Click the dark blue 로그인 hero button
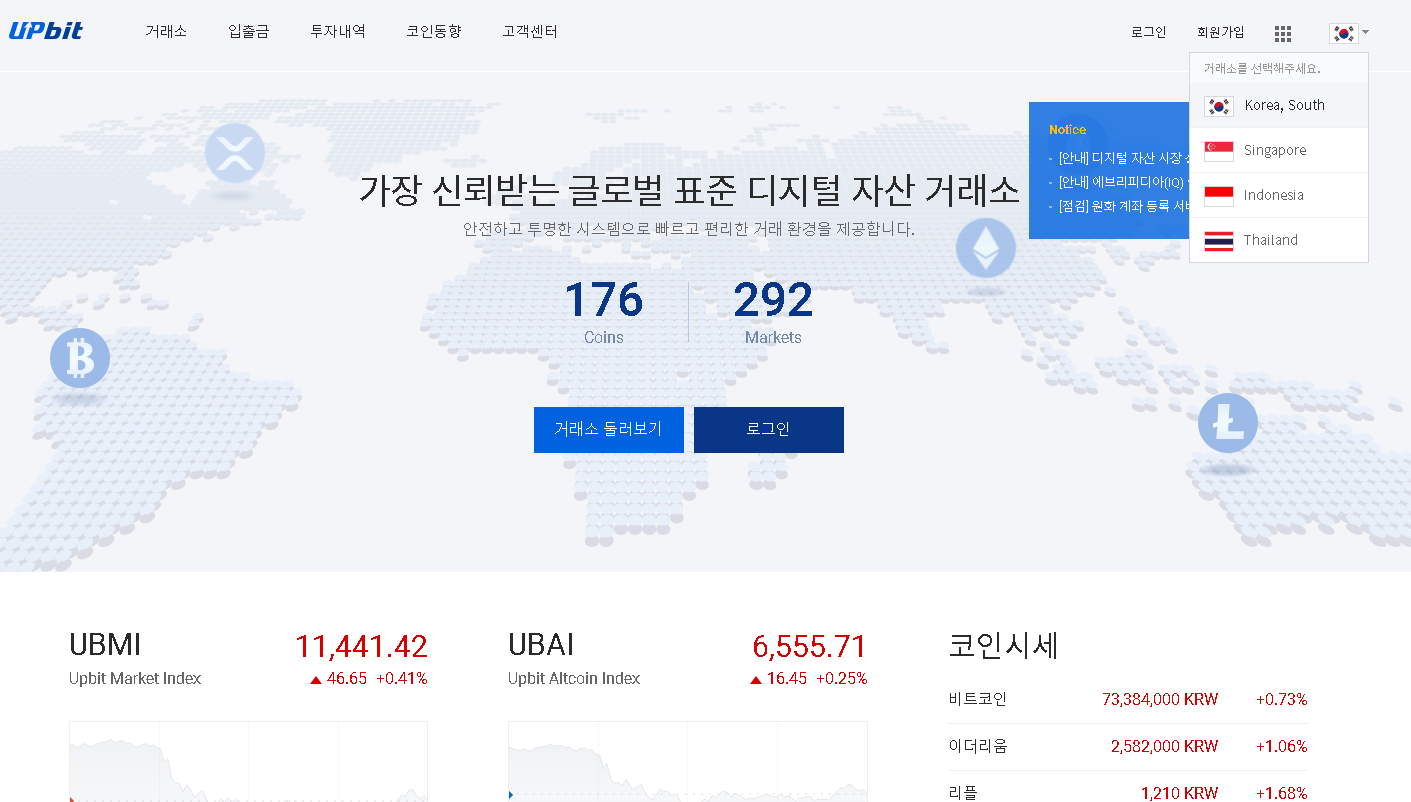 (769, 430)
